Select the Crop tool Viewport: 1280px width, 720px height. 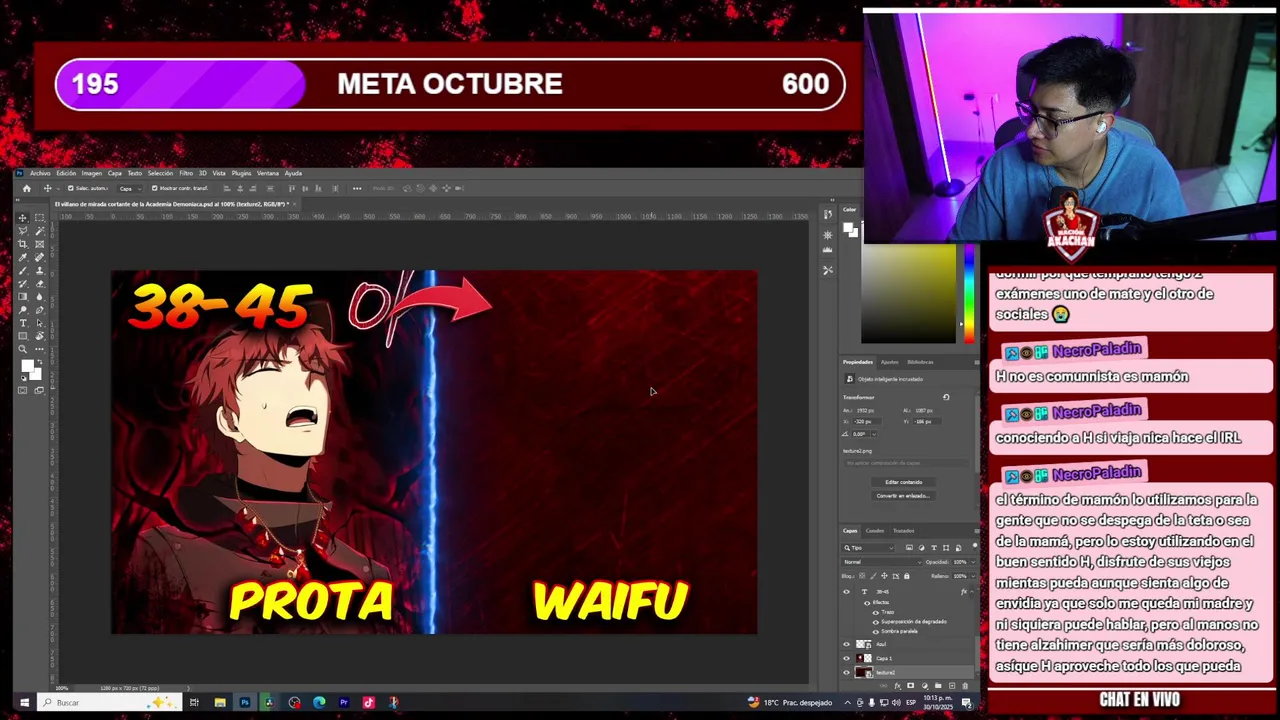pyautogui.click(x=22, y=244)
